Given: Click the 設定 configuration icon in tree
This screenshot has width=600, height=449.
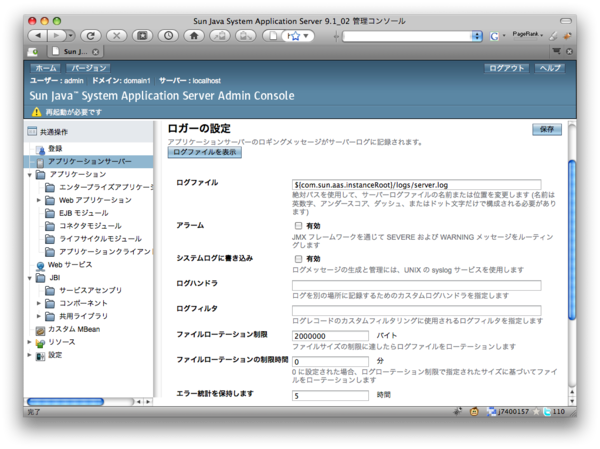Looking at the screenshot, I should pos(40,356).
